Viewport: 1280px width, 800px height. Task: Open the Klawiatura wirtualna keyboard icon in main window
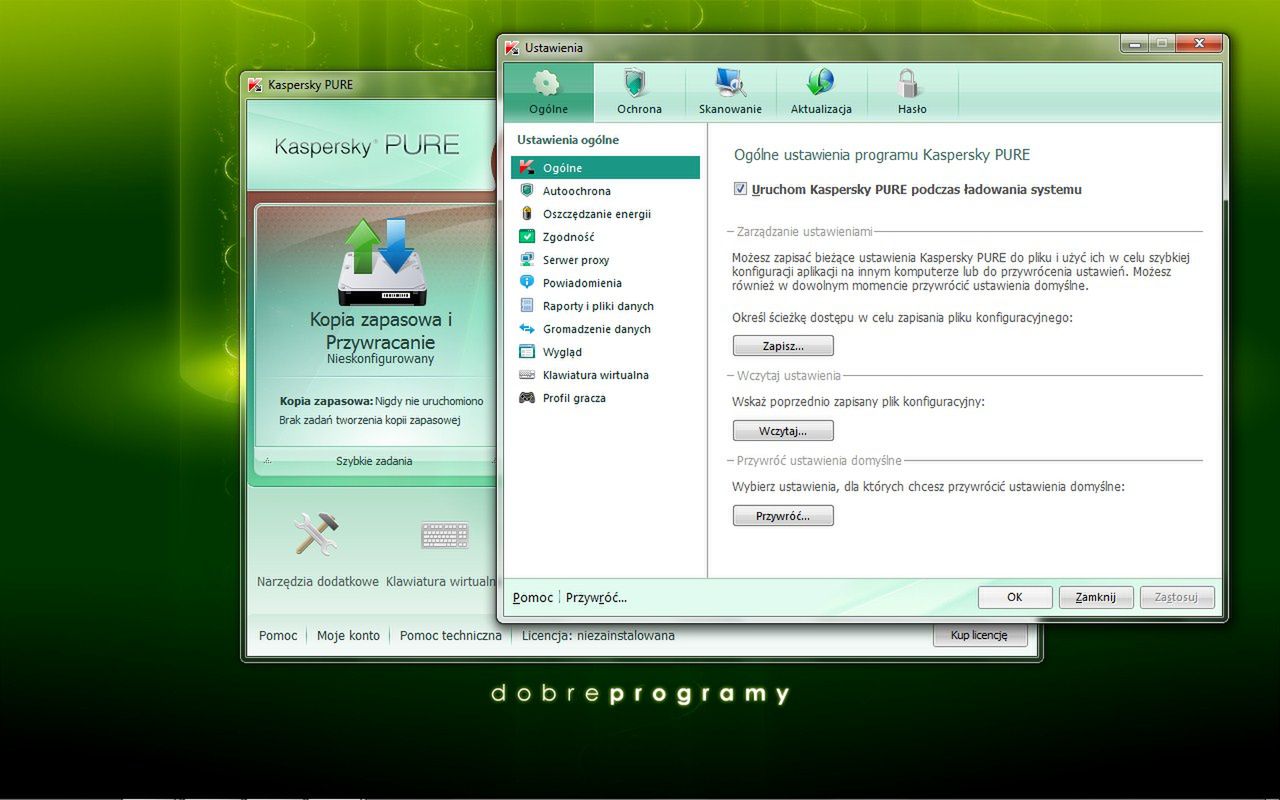[445, 535]
